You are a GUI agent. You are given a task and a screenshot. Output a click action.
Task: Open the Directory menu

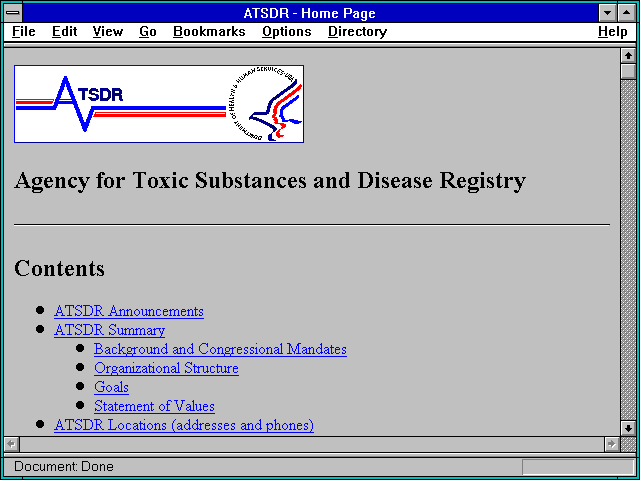[358, 32]
